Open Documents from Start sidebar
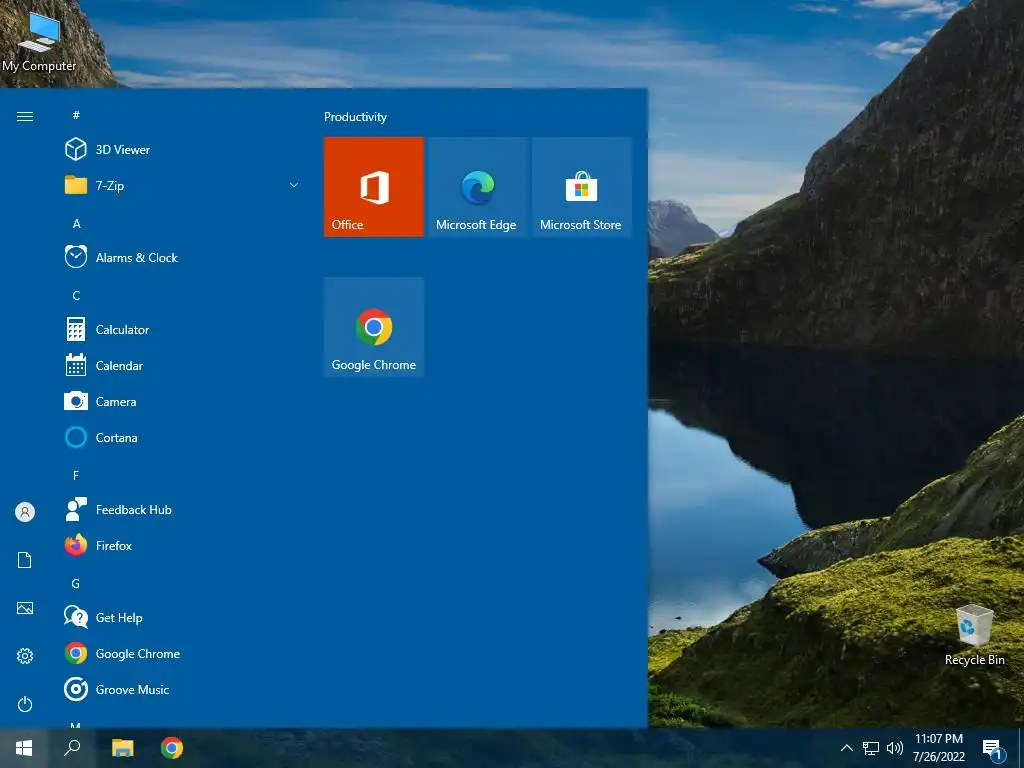The width and height of the screenshot is (1024, 768). 25,560
